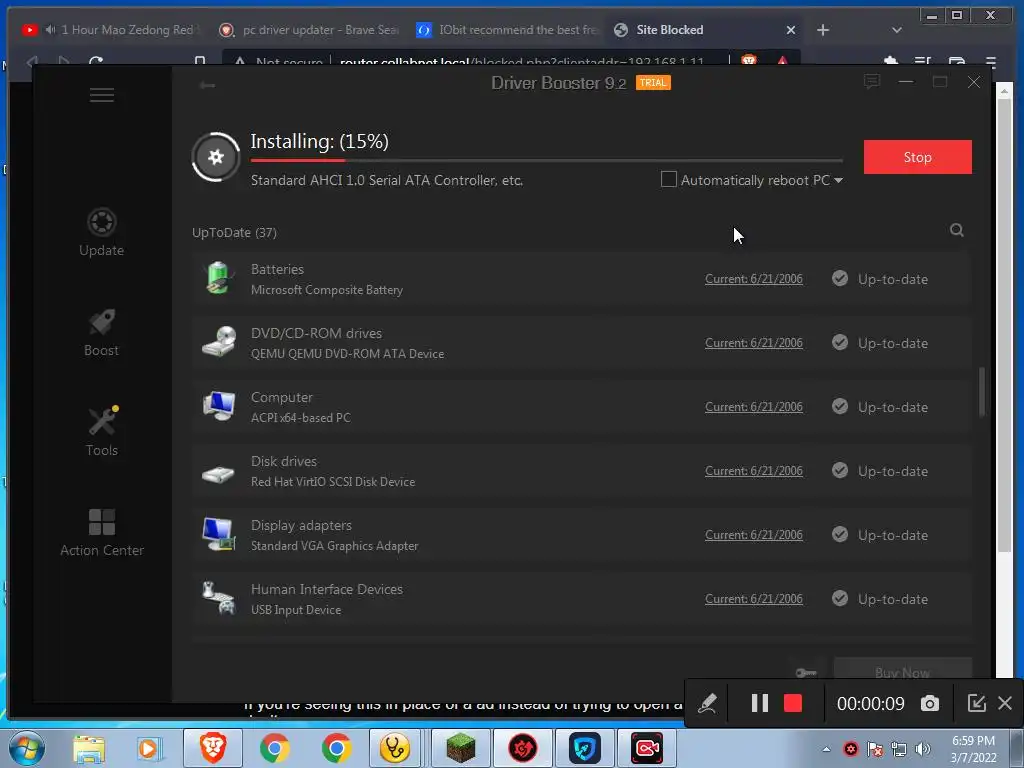Screen dimensions: 1024x768
Task: Click the back arrow in Driver Booster
Action: (208, 85)
